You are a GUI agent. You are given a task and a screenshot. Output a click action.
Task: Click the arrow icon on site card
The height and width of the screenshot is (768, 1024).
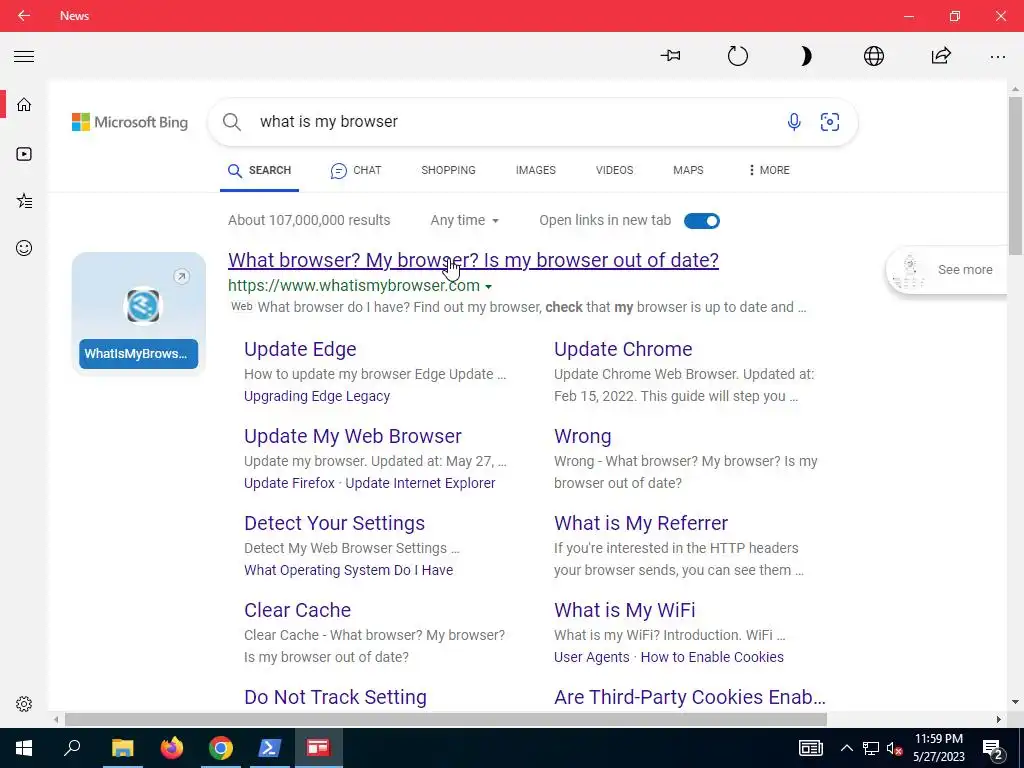click(182, 276)
